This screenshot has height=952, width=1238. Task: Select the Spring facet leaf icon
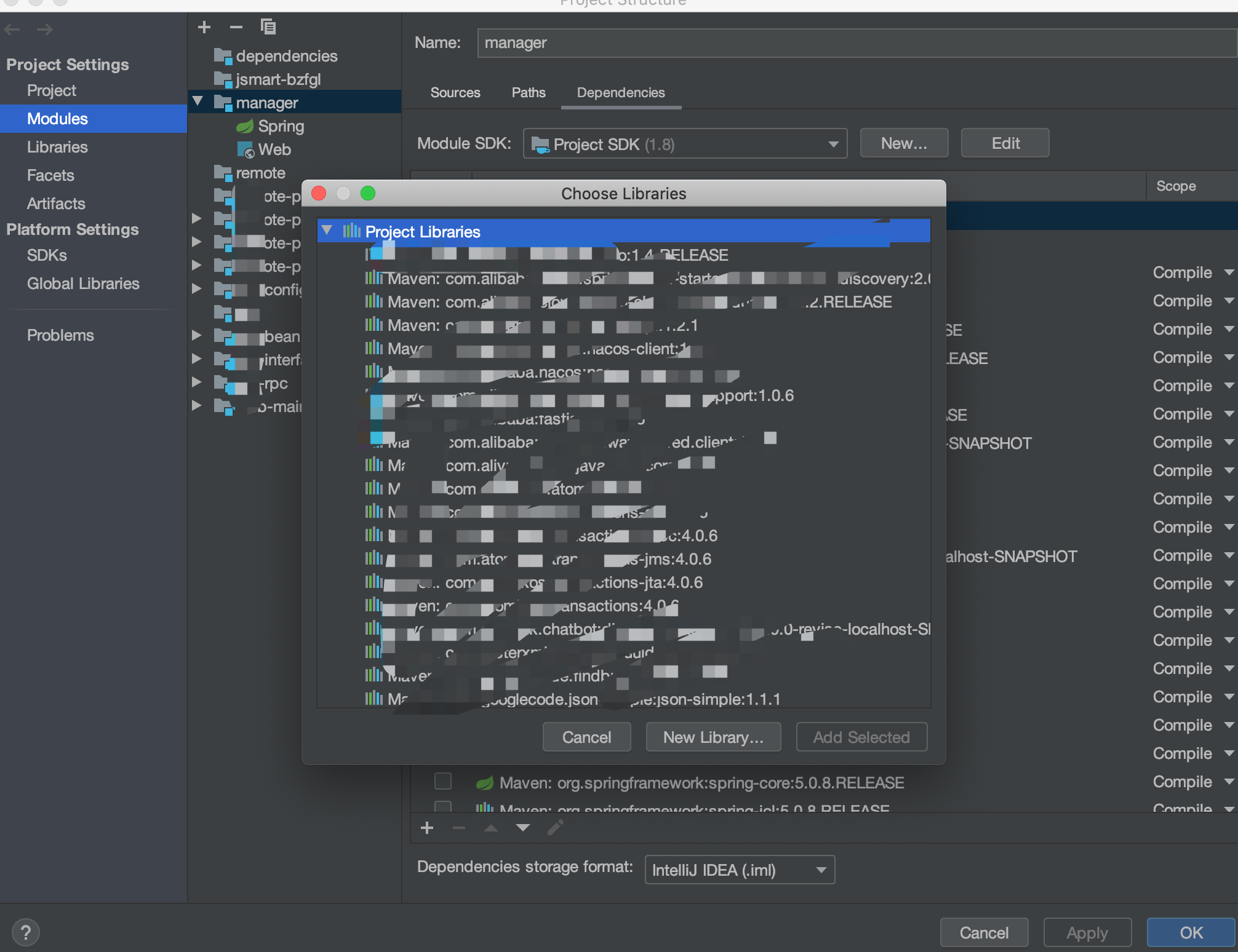point(245,127)
